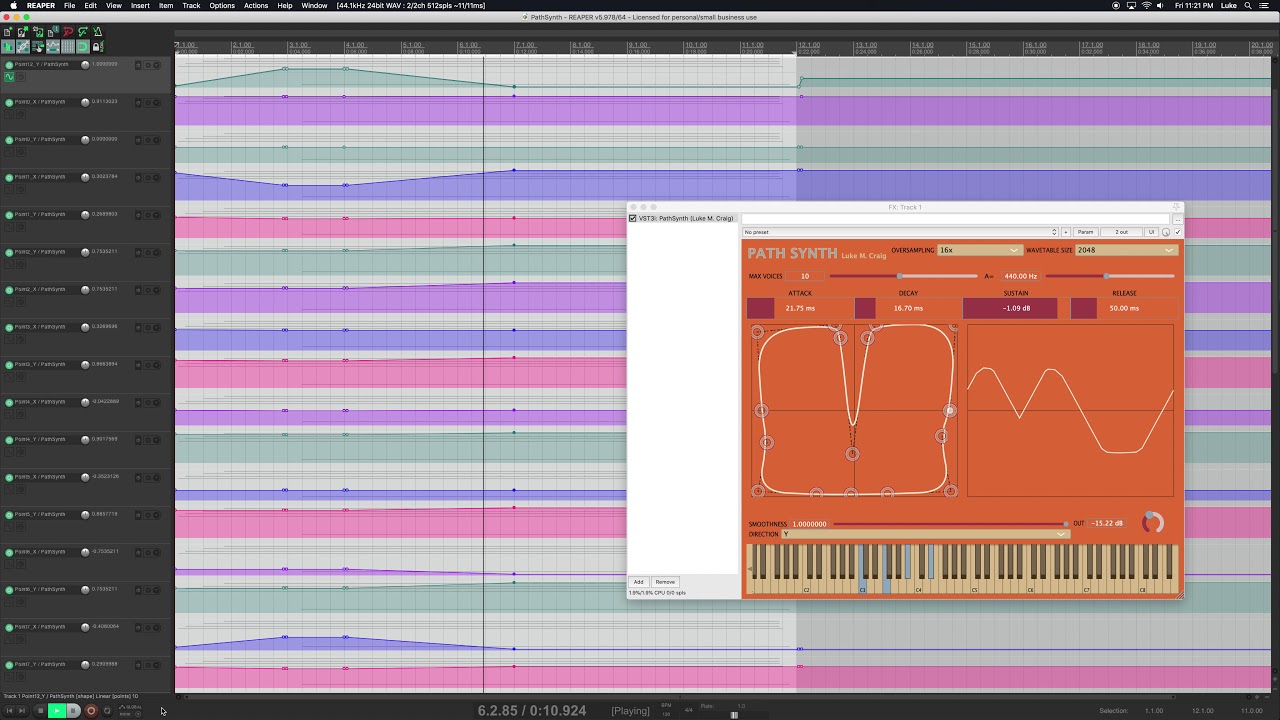Open the round arrow menu on Point12_Y envelope

(x=156, y=65)
